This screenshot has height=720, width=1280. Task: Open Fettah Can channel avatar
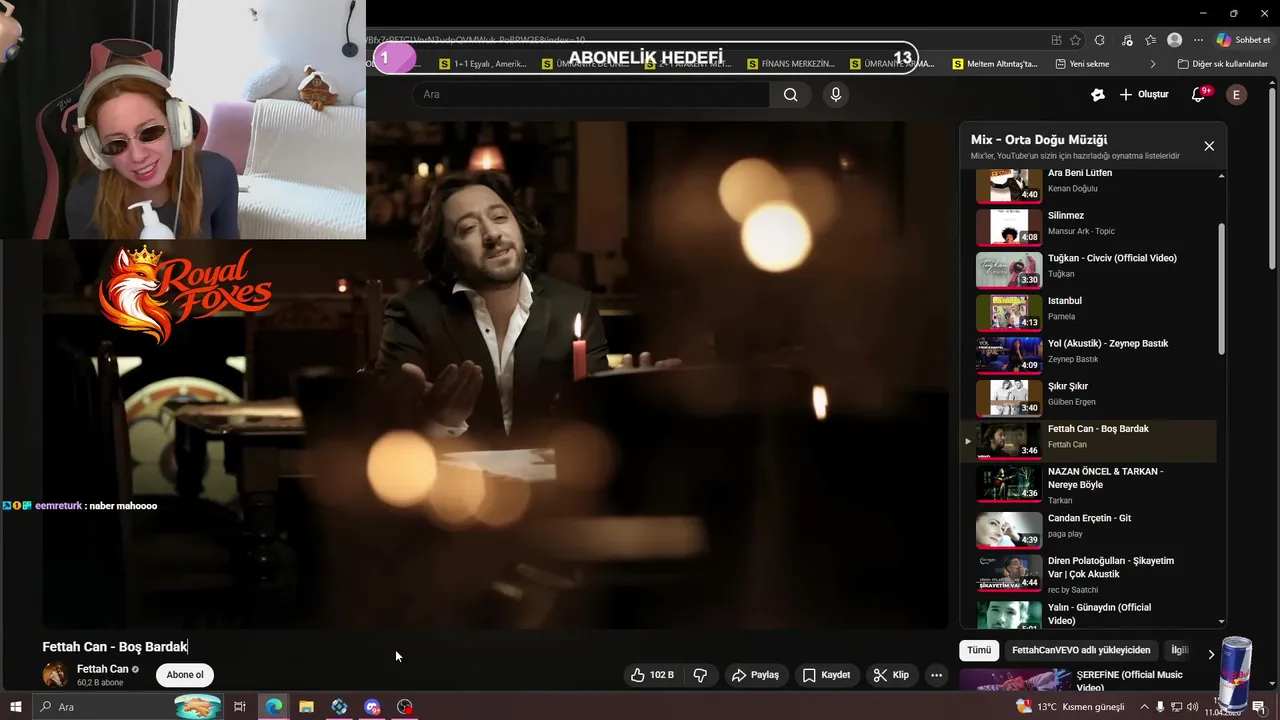pos(55,675)
